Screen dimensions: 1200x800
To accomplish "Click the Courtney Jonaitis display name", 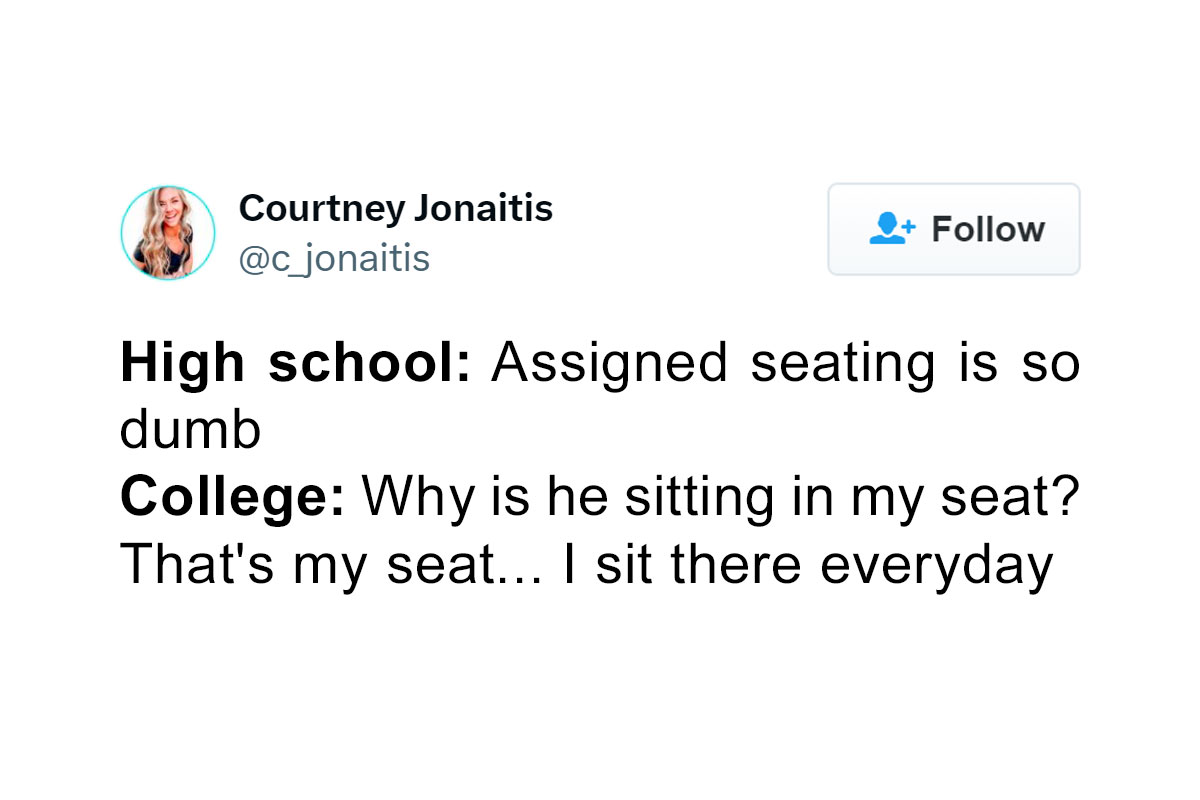I will pyautogui.click(x=395, y=208).
